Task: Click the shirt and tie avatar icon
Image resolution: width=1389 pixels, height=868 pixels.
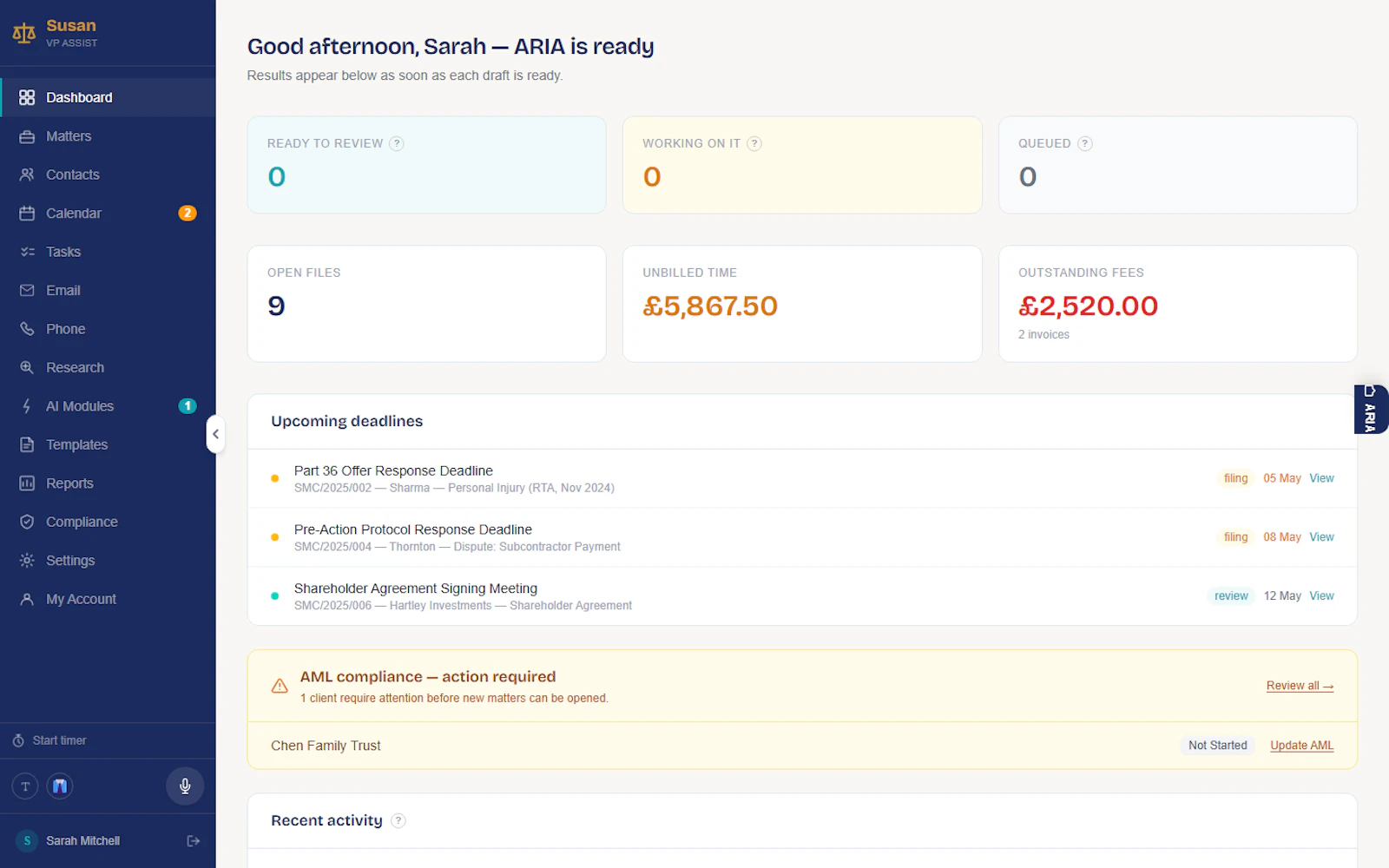Action: [60, 786]
